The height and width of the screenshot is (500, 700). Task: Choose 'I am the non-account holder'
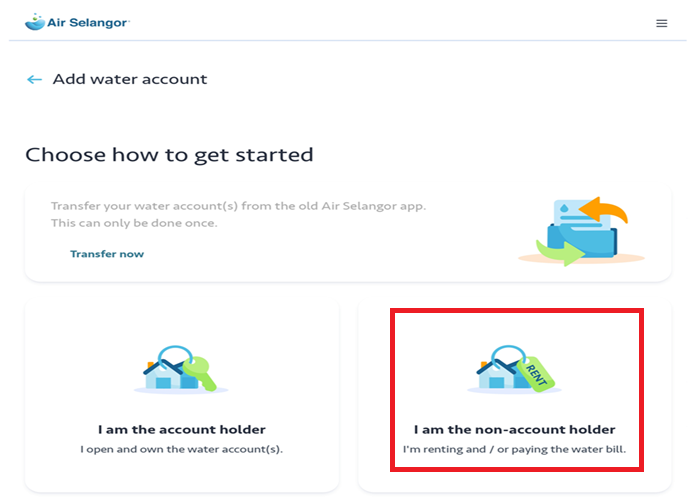coord(514,429)
